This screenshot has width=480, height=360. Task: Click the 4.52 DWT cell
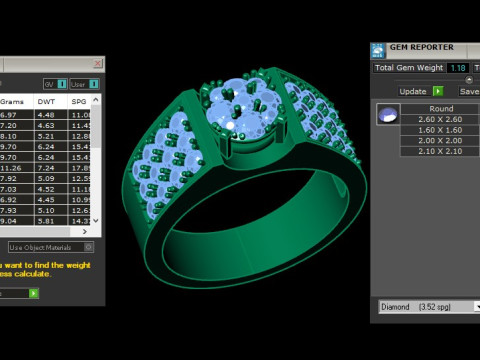pyautogui.click(x=51, y=189)
